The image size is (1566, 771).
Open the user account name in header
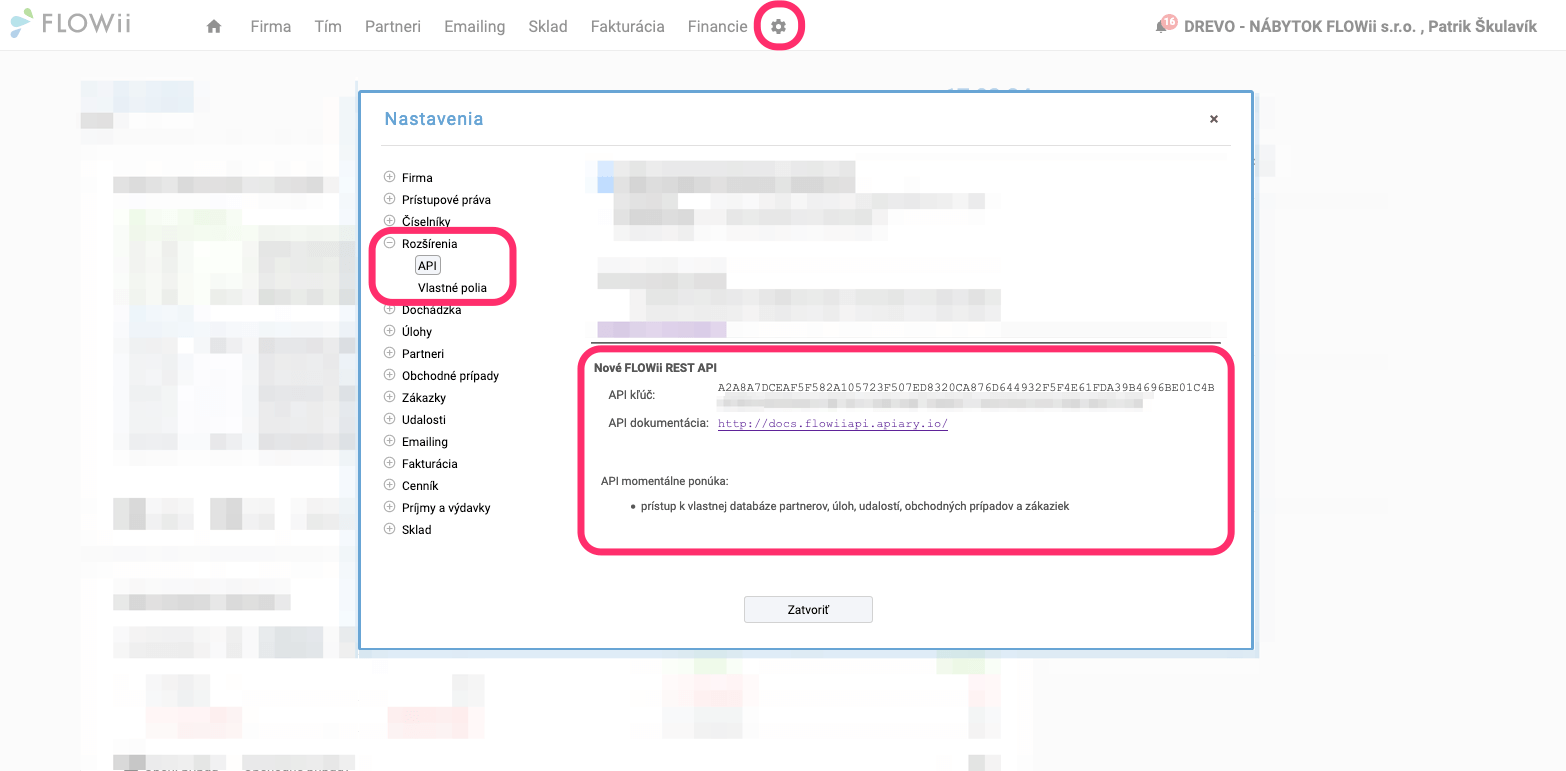[x=1360, y=27]
